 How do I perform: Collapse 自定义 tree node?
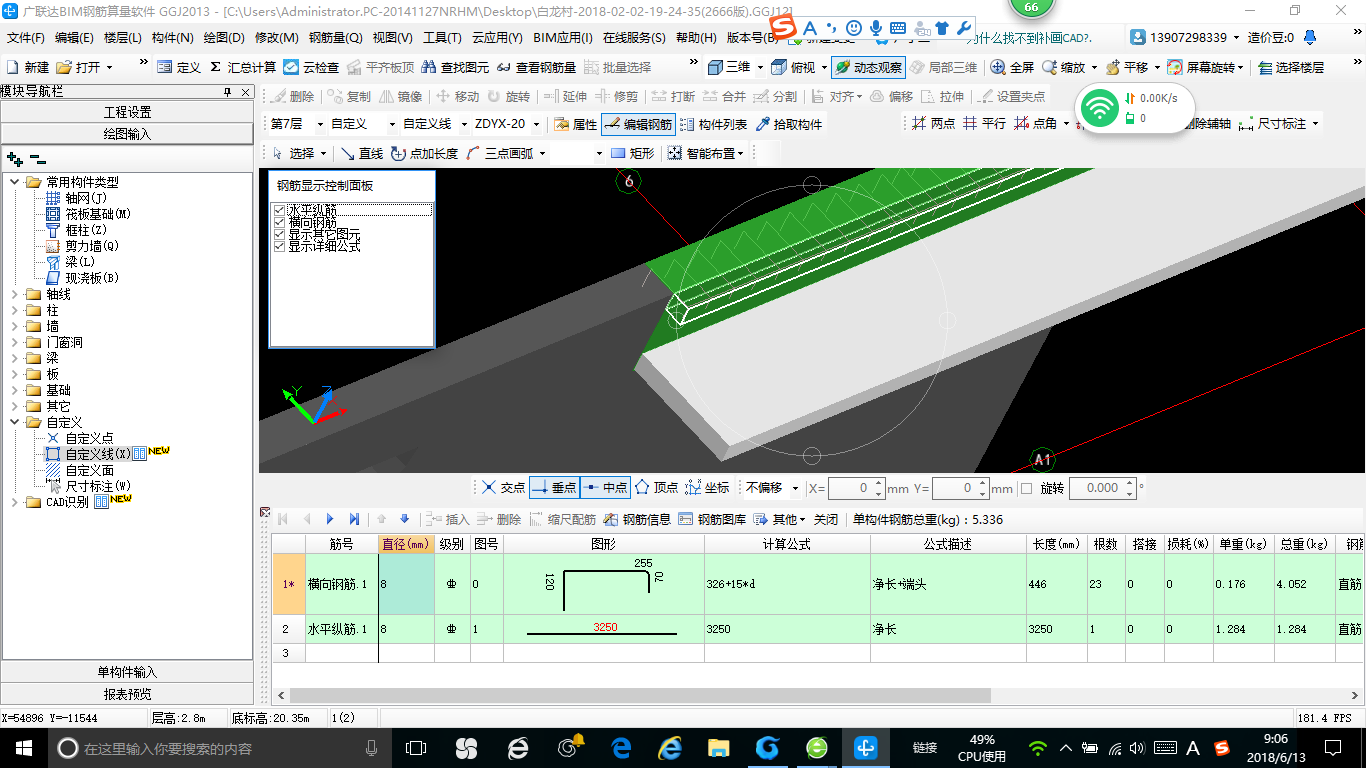click(x=16, y=422)
